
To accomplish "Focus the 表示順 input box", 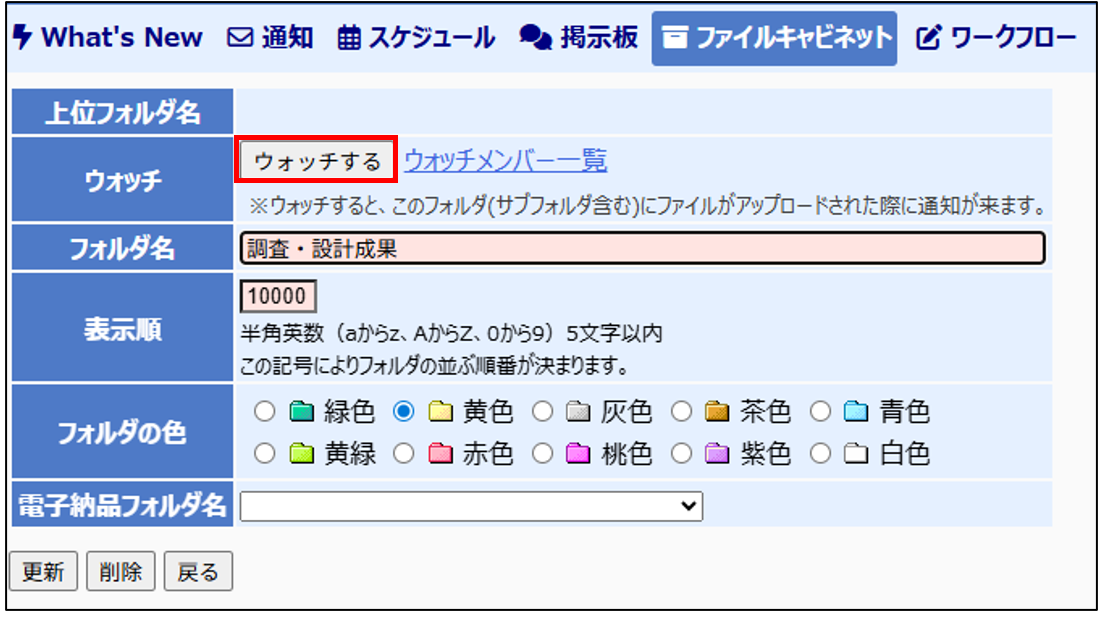I will tap(278, 297).
